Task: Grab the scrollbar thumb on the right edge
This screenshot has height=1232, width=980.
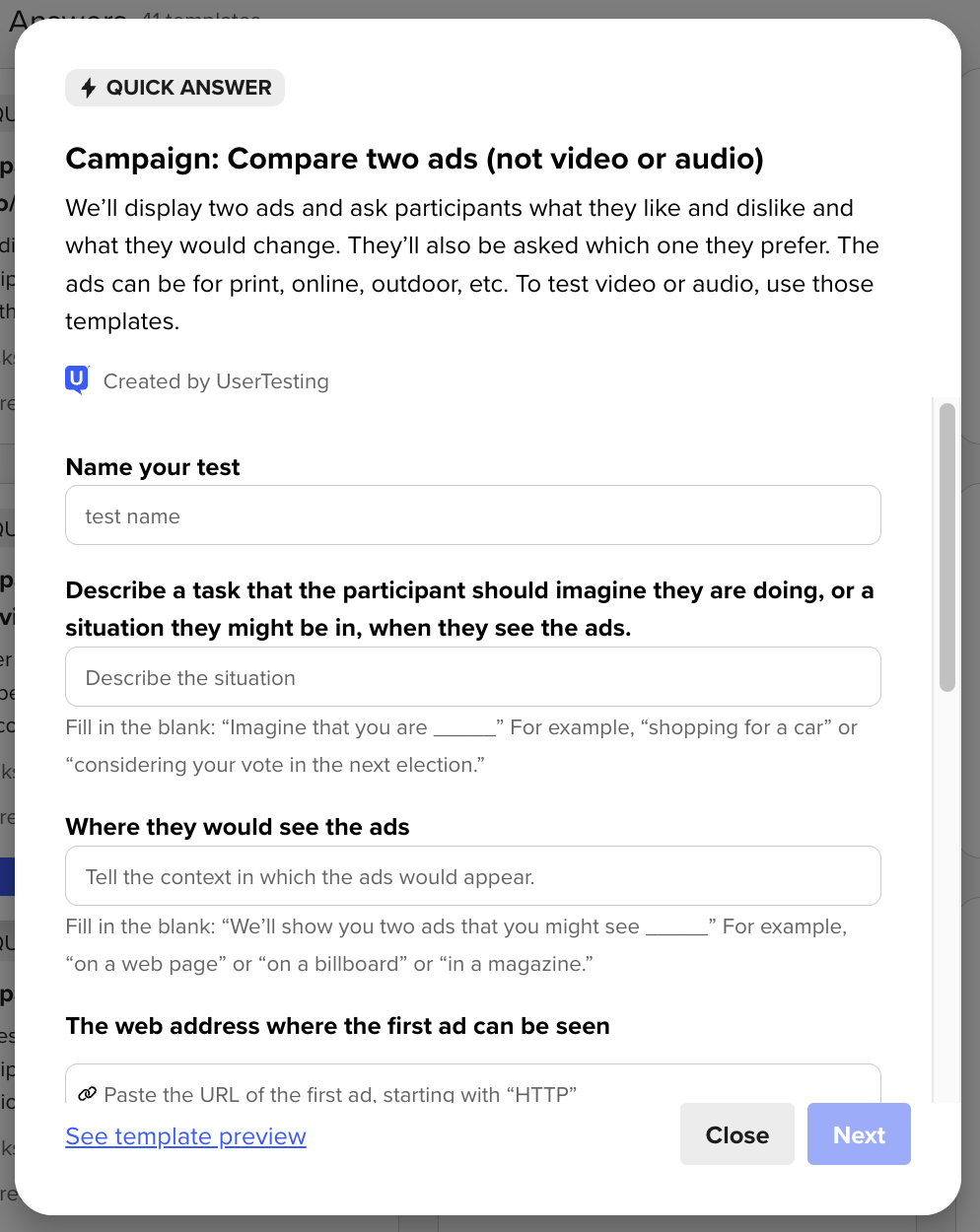Action: point(947,542)
